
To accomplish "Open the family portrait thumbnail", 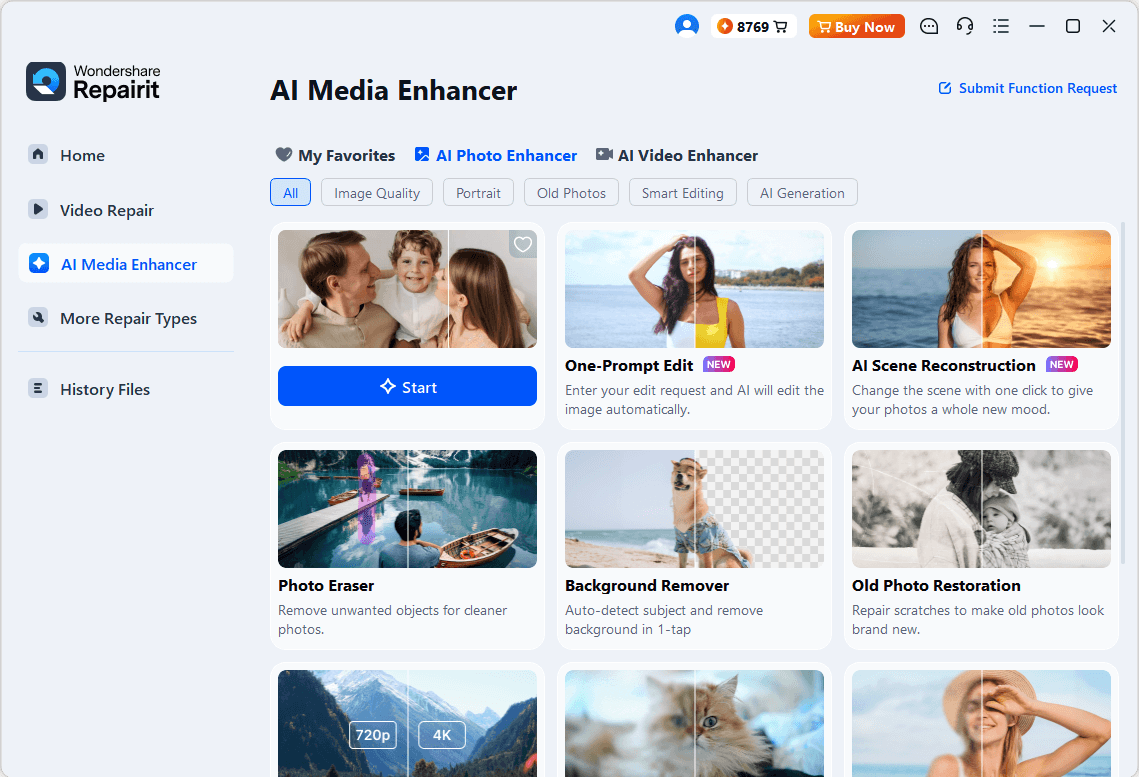I will point(408,289).
